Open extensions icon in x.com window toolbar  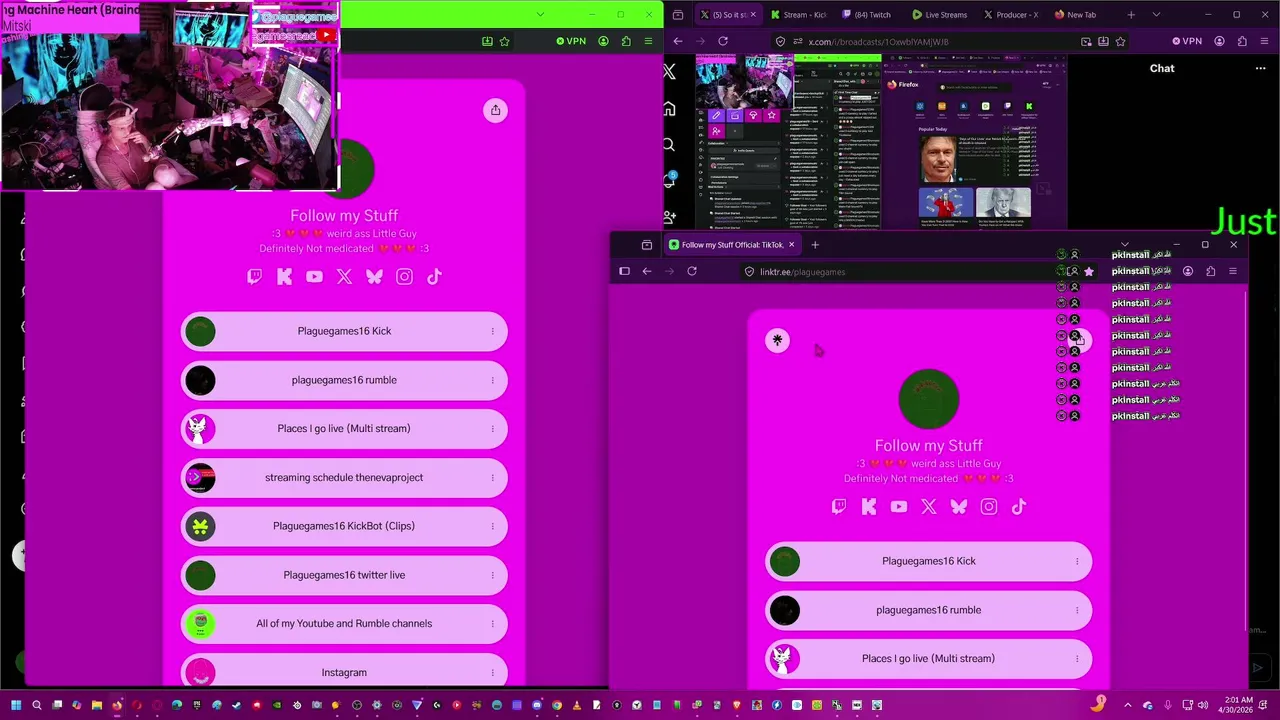tap(1242, 41)
